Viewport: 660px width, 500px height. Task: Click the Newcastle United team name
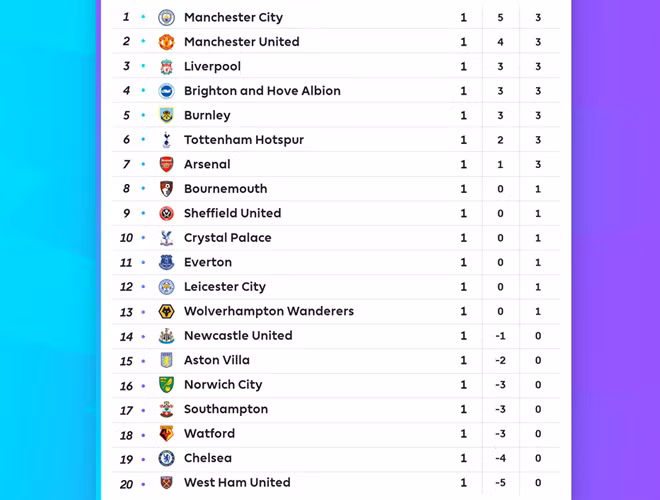coord(238,336)
